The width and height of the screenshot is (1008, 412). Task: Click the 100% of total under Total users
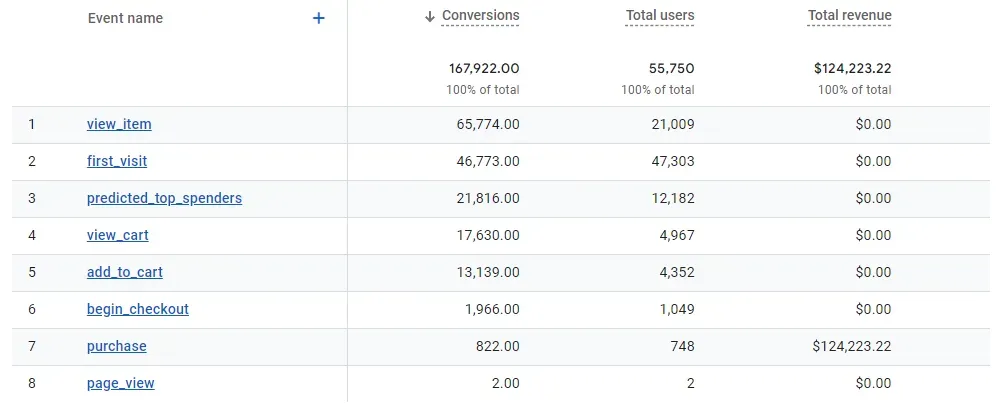click(658, 90)
